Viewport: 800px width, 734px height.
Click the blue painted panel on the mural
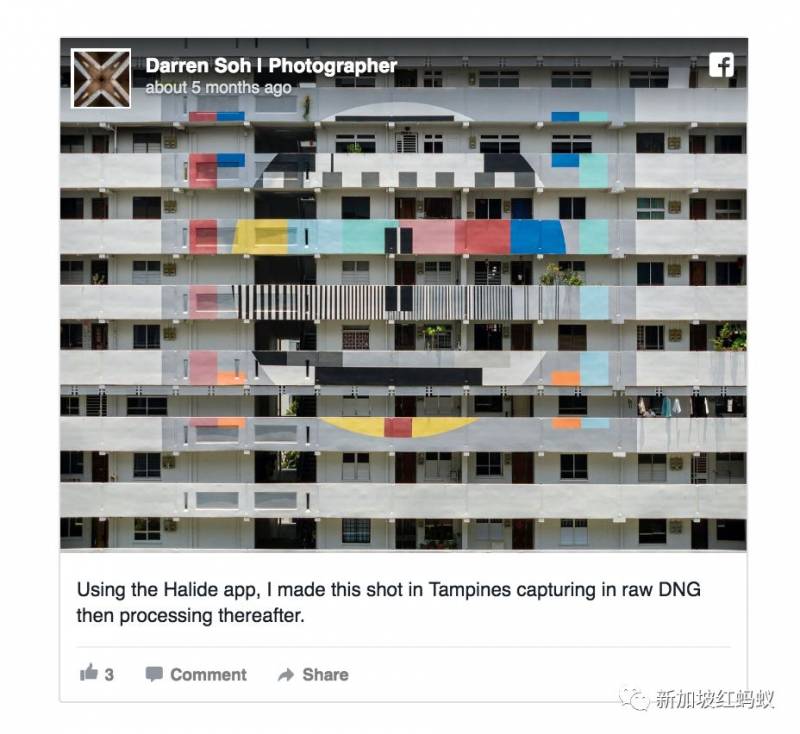(x=538, y=237)
